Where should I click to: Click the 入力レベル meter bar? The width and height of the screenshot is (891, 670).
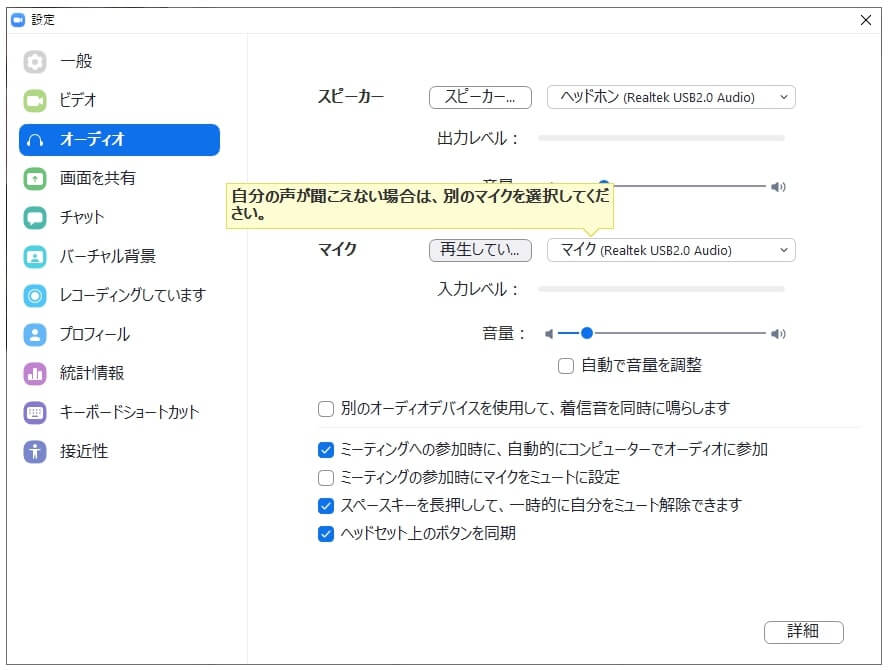[661, 289]
